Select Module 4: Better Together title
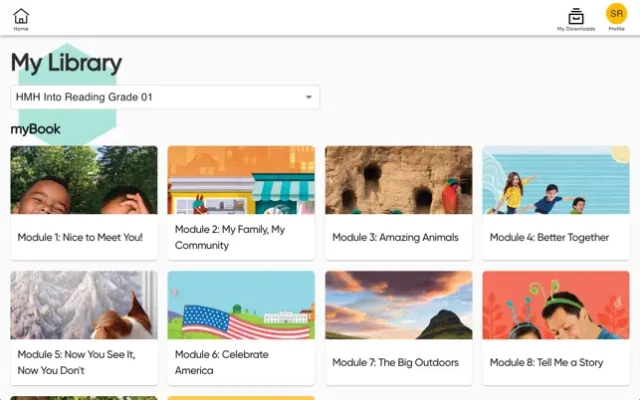This screenshot has height=400, width=640. pos(549,238)
